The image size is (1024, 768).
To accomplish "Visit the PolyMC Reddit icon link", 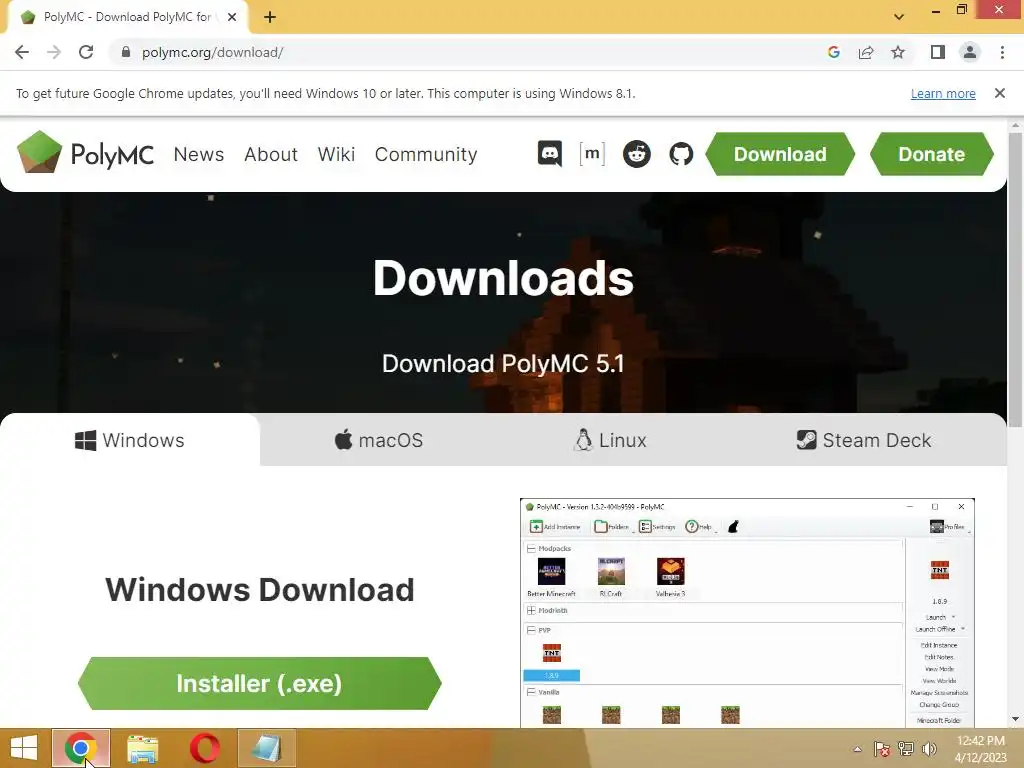I will [636, 154].
